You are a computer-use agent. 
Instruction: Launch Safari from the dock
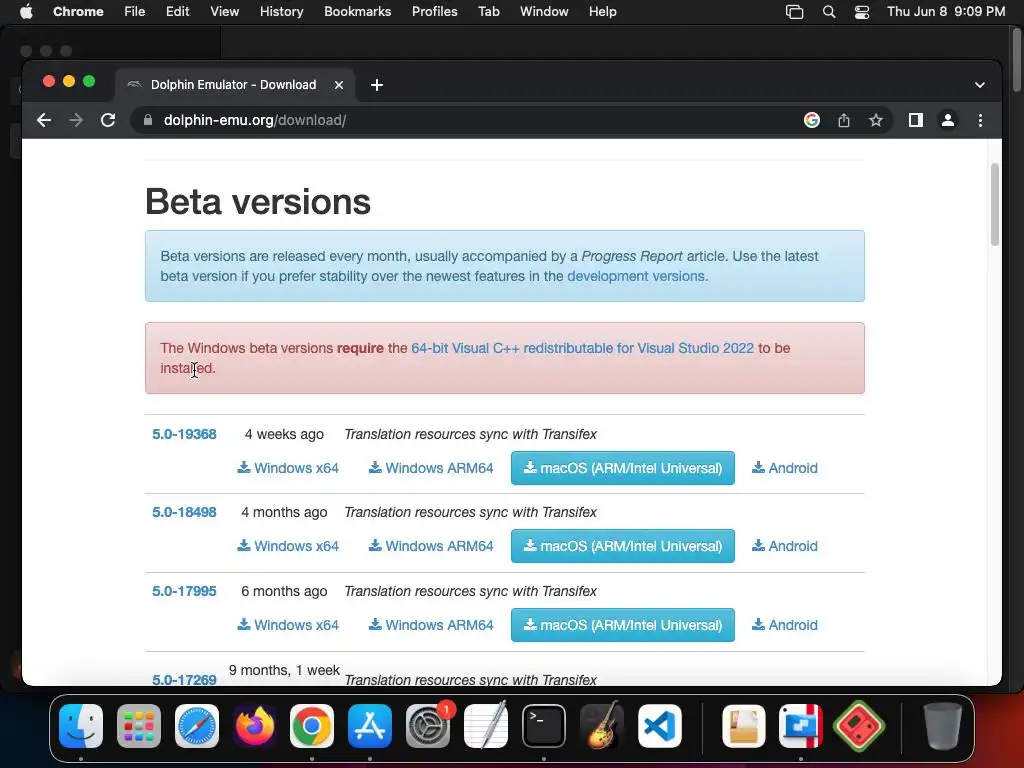197,726
